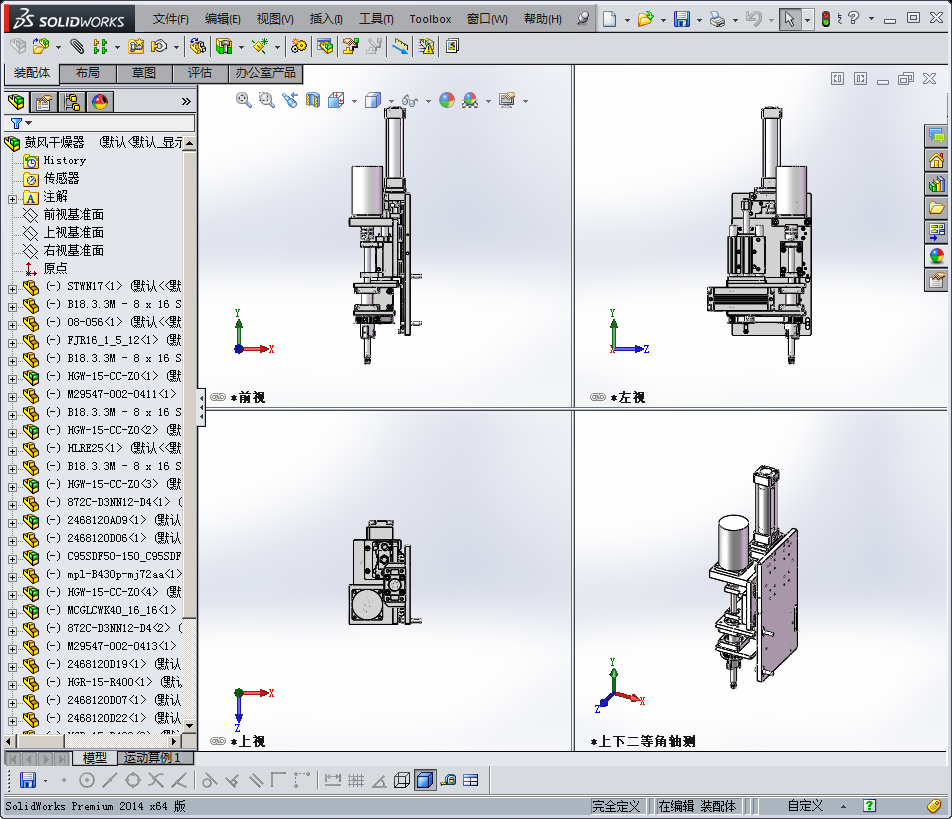952x819 pixels.
Task: Open the 文件(F) menu
Action: click(171, 19)
